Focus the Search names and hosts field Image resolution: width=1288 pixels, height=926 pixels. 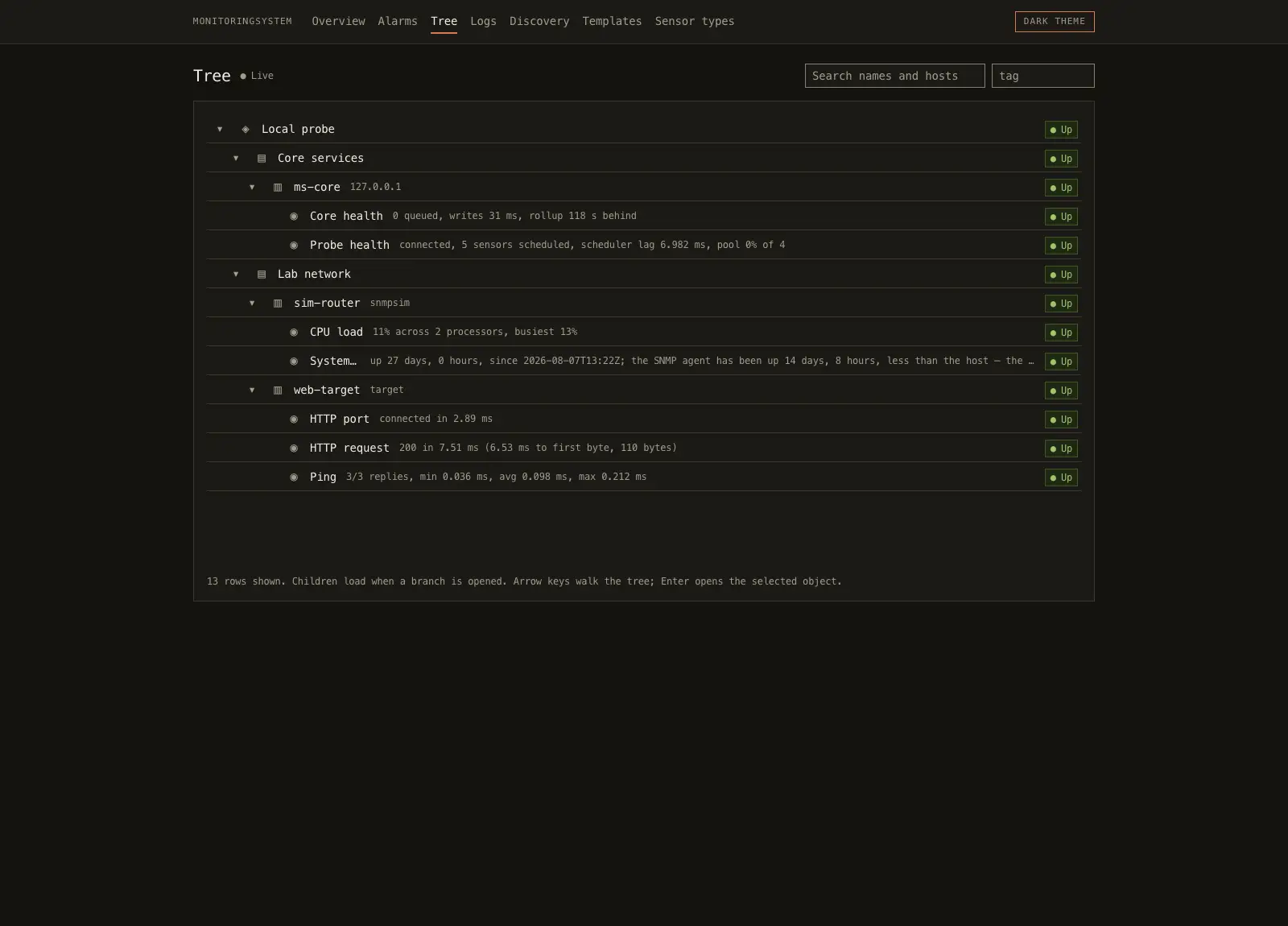894,76
